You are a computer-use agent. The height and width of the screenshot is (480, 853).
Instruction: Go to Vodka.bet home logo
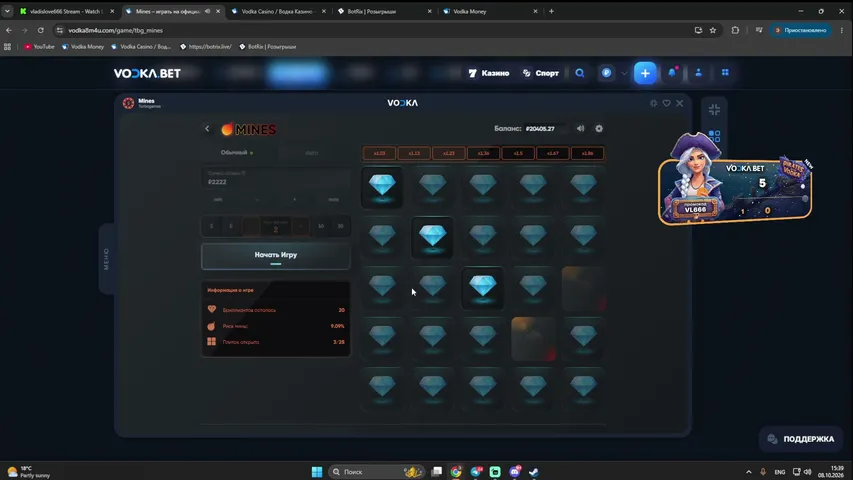[x=147, y=73]
